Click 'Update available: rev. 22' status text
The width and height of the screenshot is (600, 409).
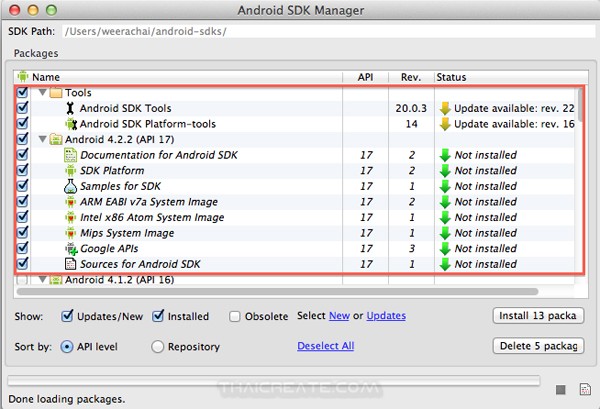click(514, 109)
